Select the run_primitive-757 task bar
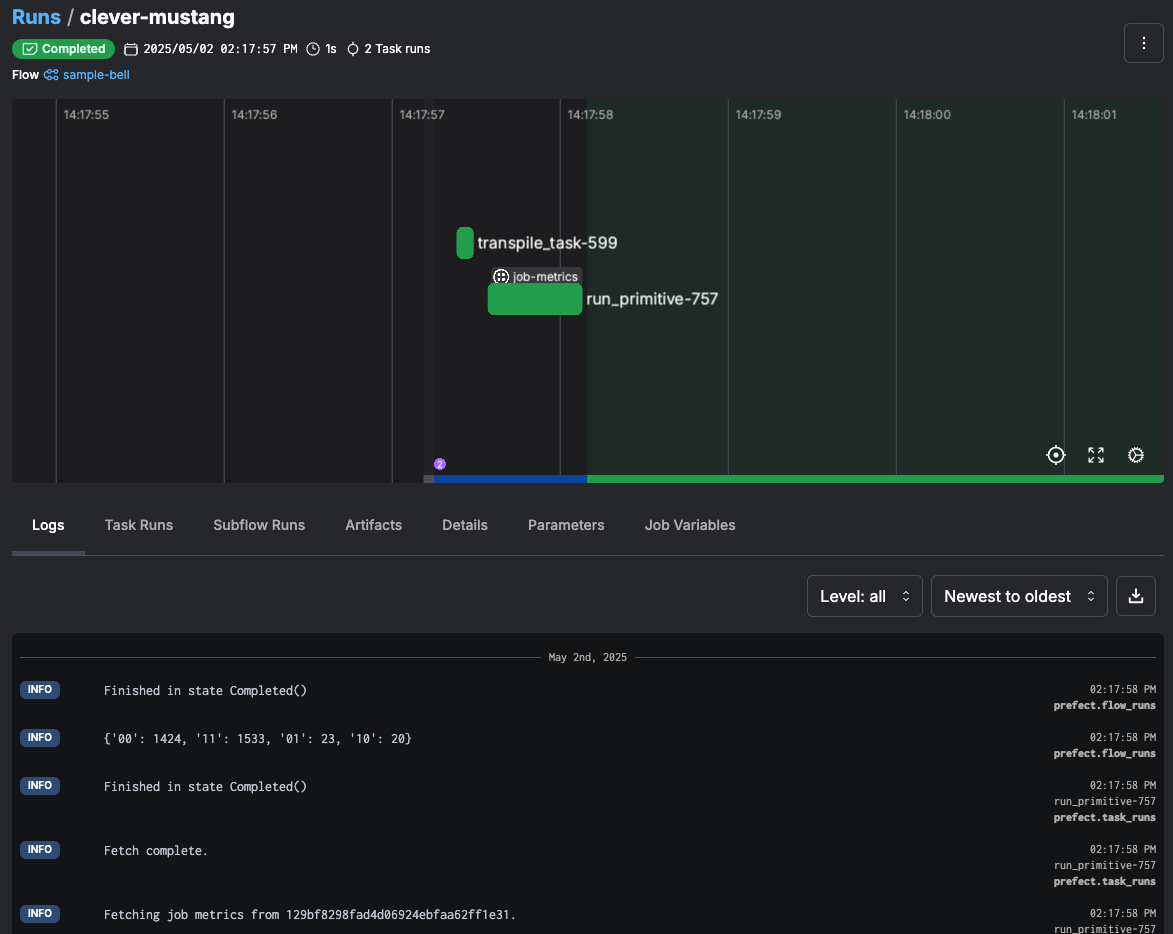1173x934 pixels. (x=535, y=299)
